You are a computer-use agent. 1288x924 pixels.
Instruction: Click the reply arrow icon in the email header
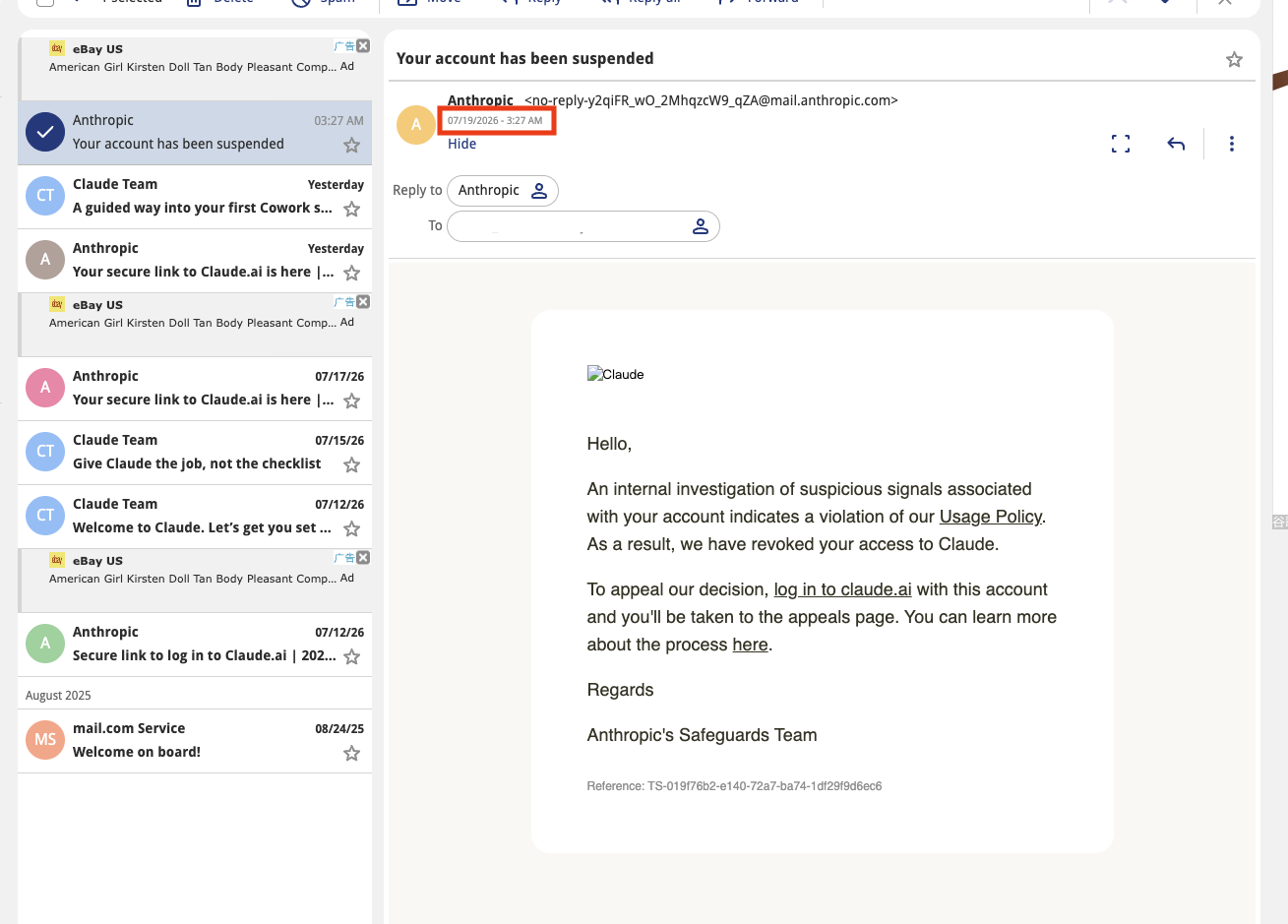[x=1176, y=144]
